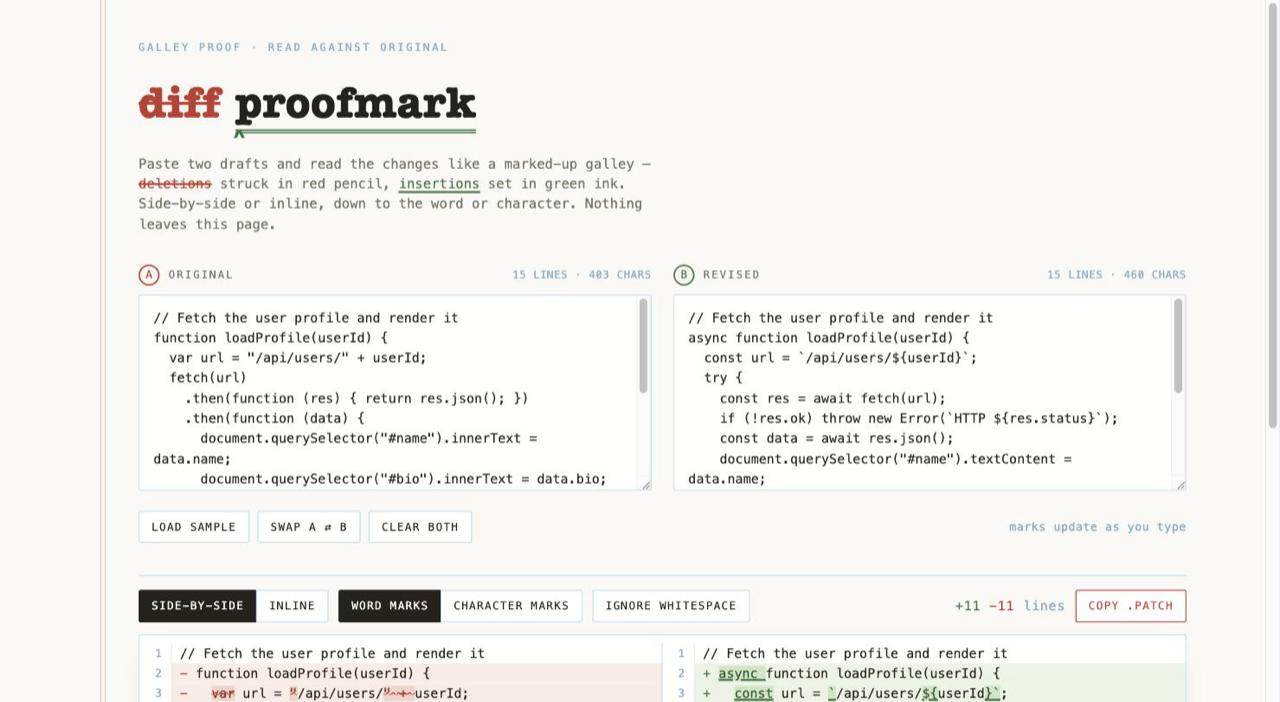Click the Revised textarea scrollbar thumb
This screenshot has width=1280, height=702.
[1178, 346]
